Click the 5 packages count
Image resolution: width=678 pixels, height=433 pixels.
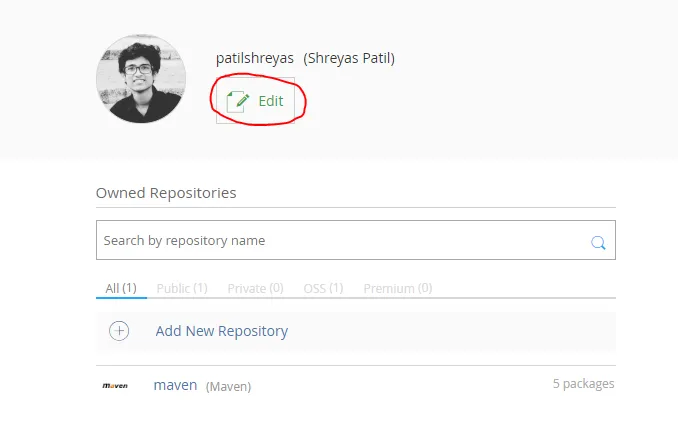coord(583,383)
